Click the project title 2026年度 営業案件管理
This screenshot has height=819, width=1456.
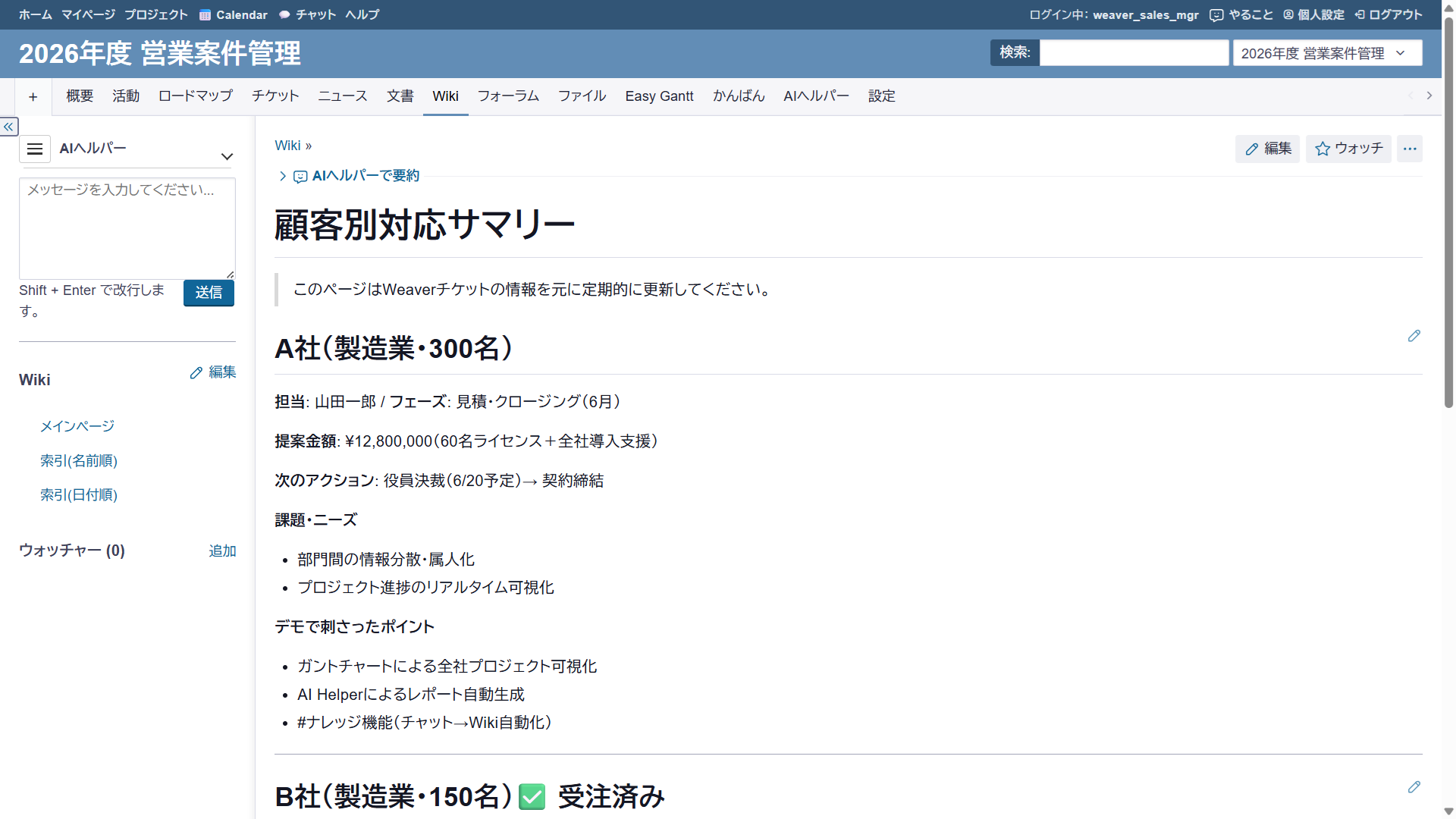pyautogui.click(x=160, y=53)
